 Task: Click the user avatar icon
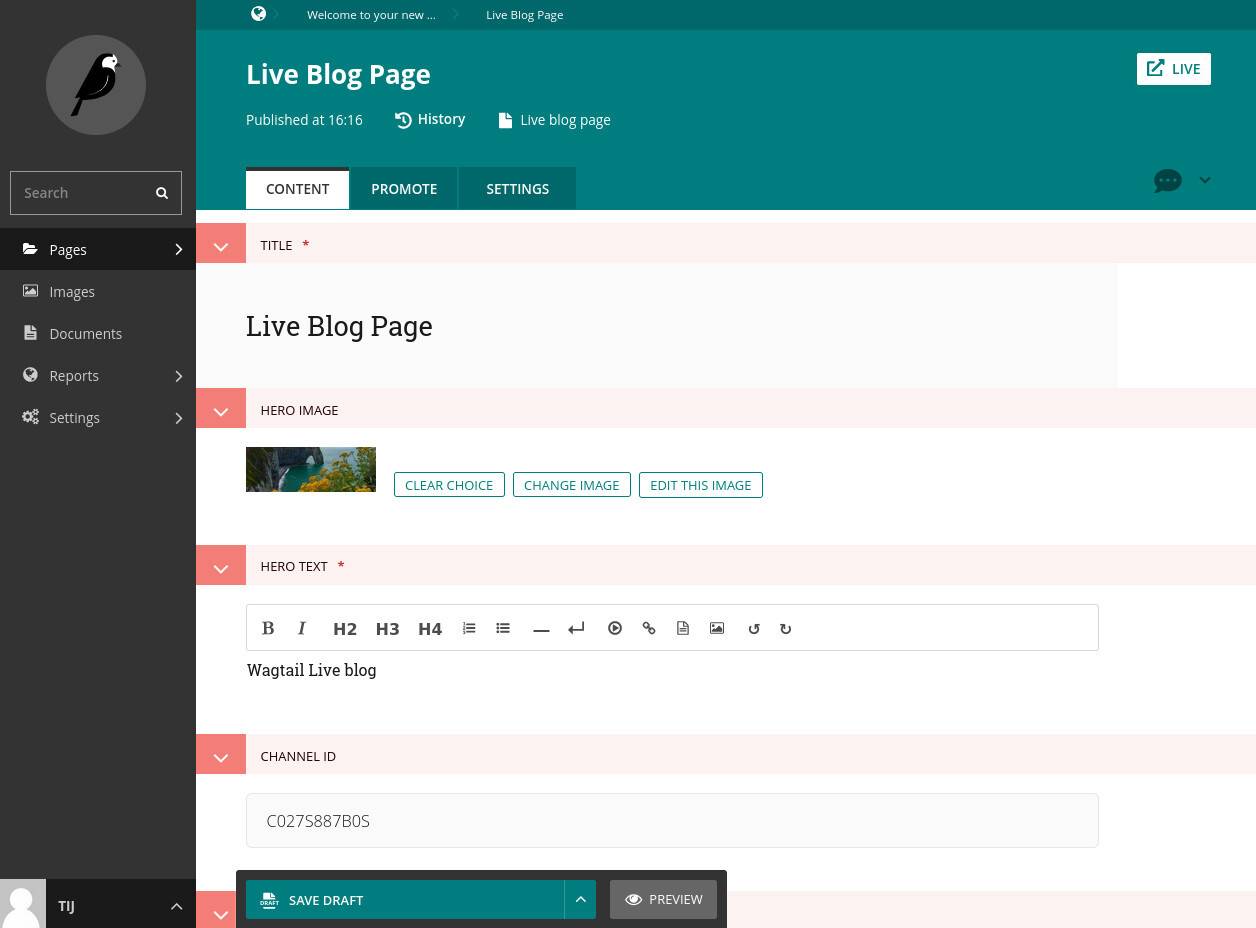click(x=22, y=904)
